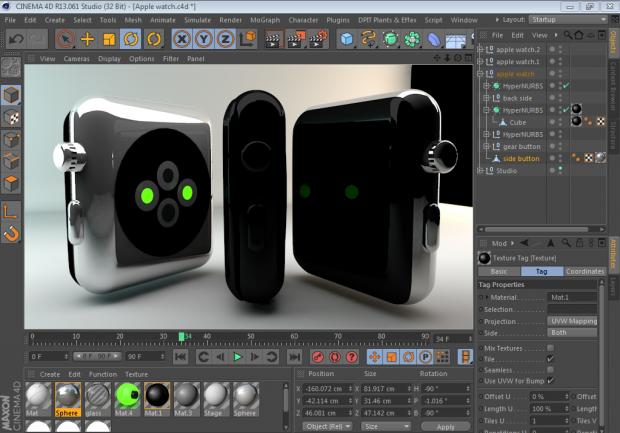
Task: Open the MoGraph menu
Action: coord(265,20)
